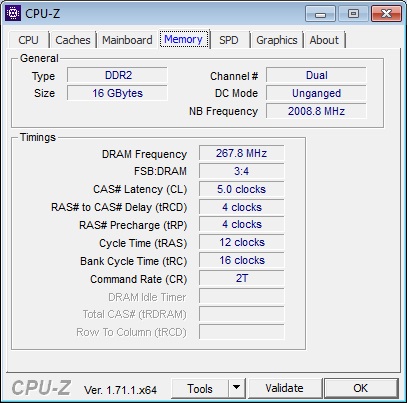Click the empty Total CAS# (tRDRAM) field

click(x=242, y=314)
